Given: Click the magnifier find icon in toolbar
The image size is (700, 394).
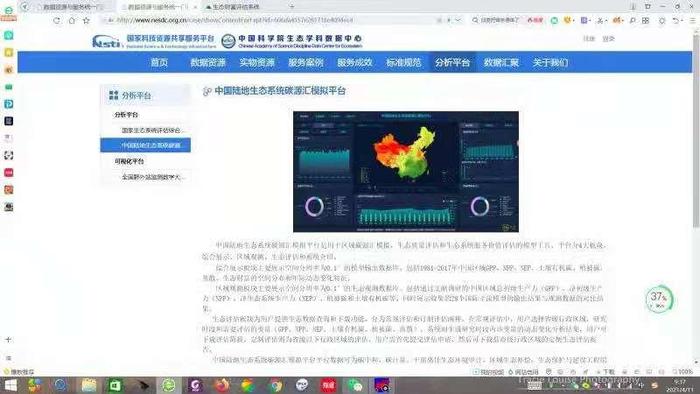Looking at the screenshot, I should [x=633, y=20].
